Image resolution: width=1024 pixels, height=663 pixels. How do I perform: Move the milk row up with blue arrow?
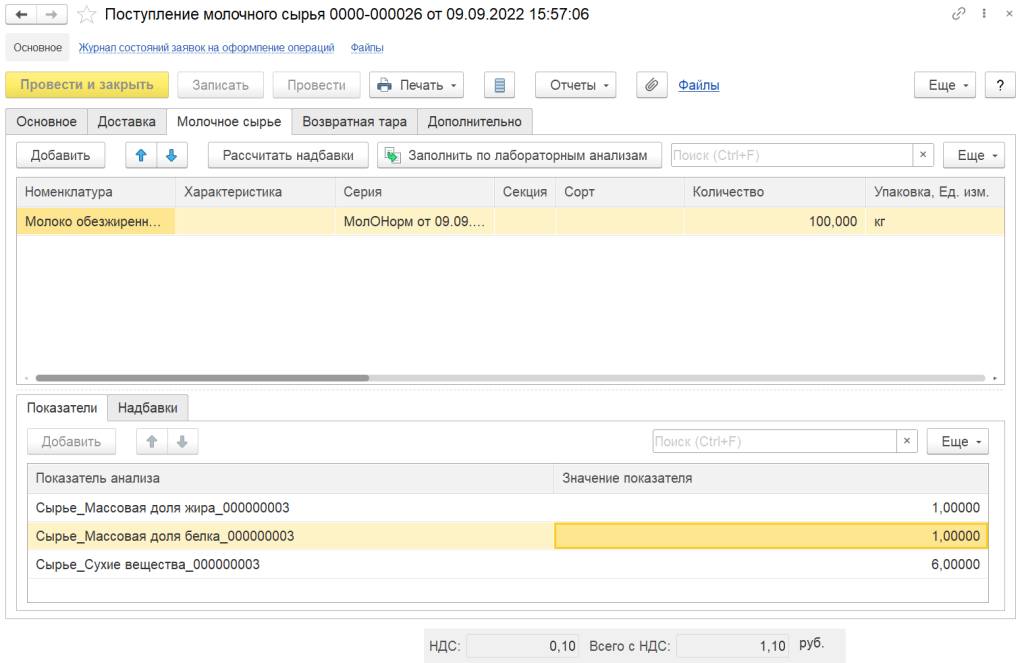click(141, 155)
